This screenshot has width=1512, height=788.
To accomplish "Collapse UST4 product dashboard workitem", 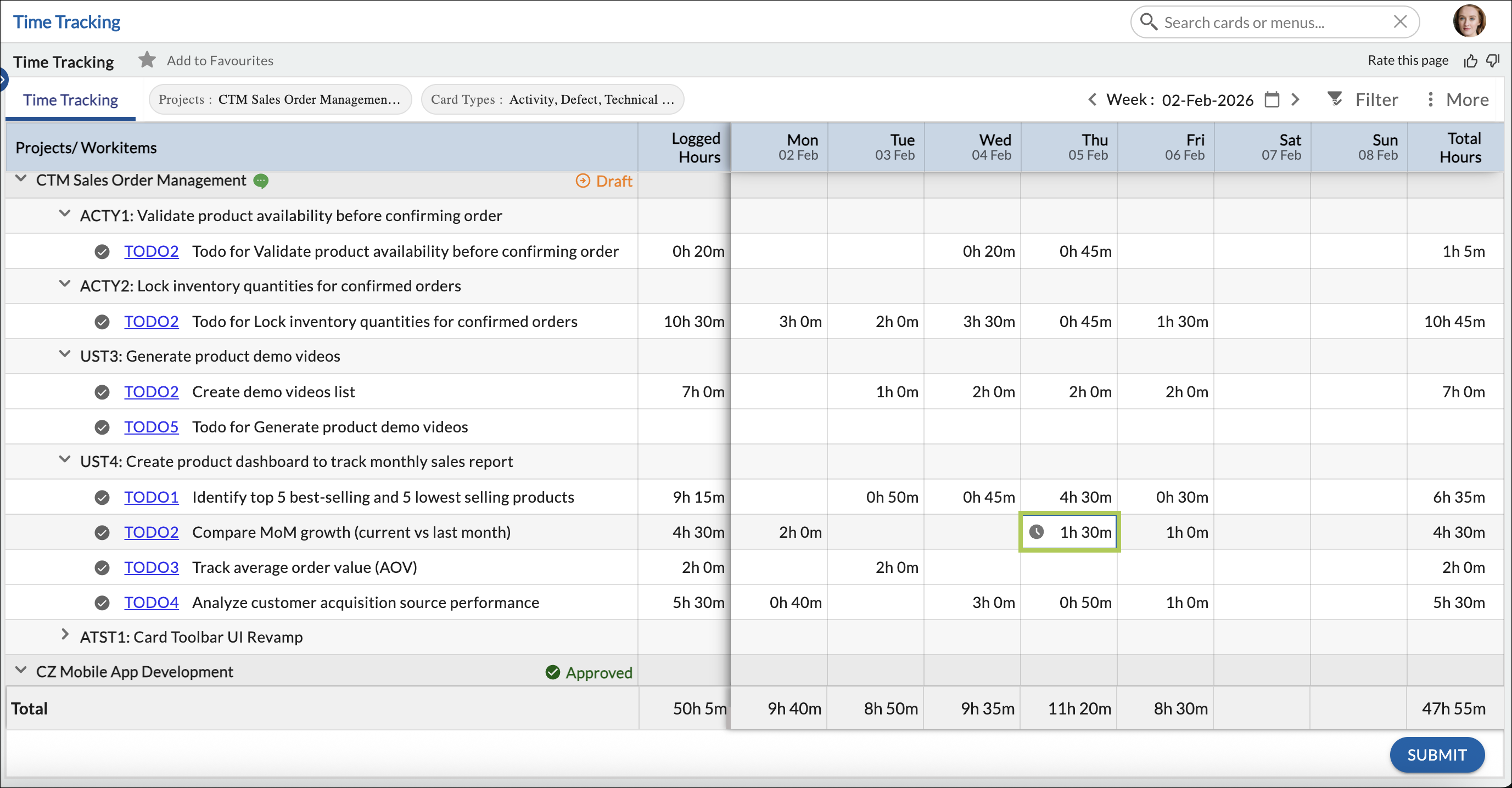I will (x=65, y=460).
